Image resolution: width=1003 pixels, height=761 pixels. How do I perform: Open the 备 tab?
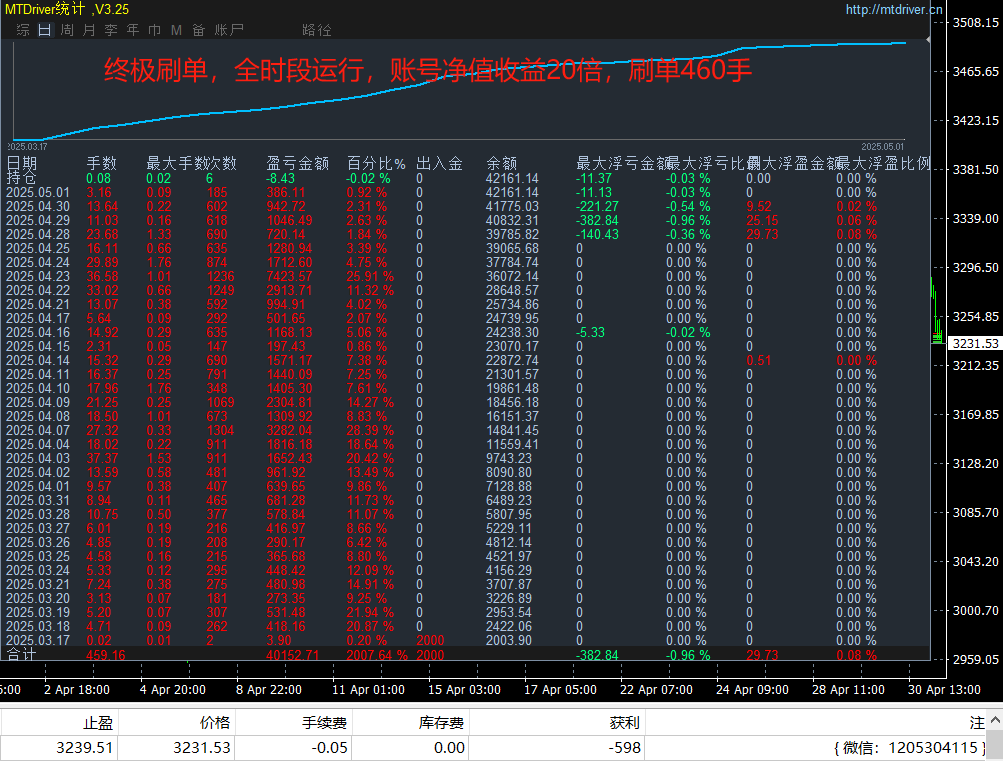[x=198, y=30]
